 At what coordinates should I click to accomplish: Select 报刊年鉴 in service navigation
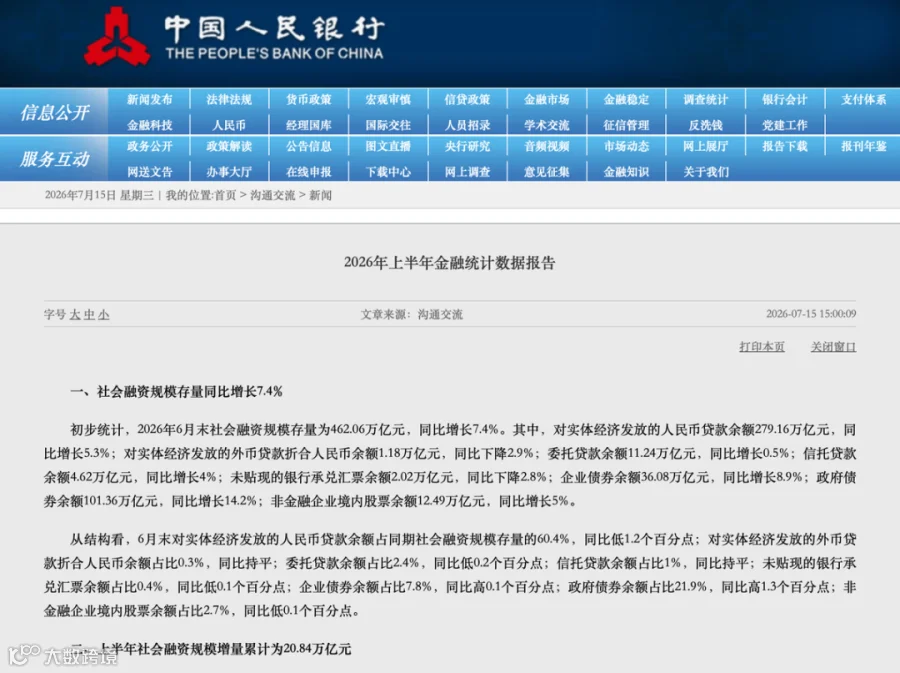click(x=864, y=146)
